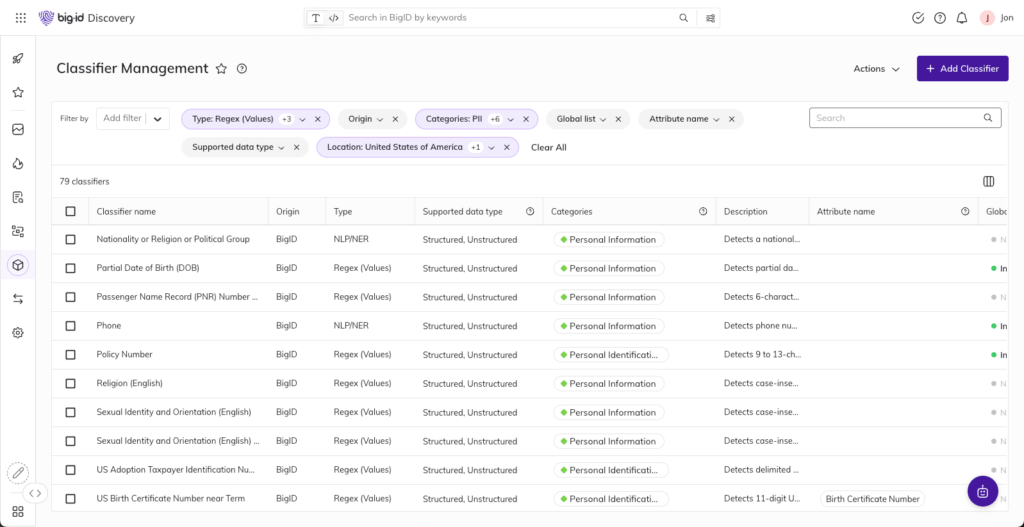1024x527 pixels.
Task: Expand the Actions dropdown
Action: point(876,69)
